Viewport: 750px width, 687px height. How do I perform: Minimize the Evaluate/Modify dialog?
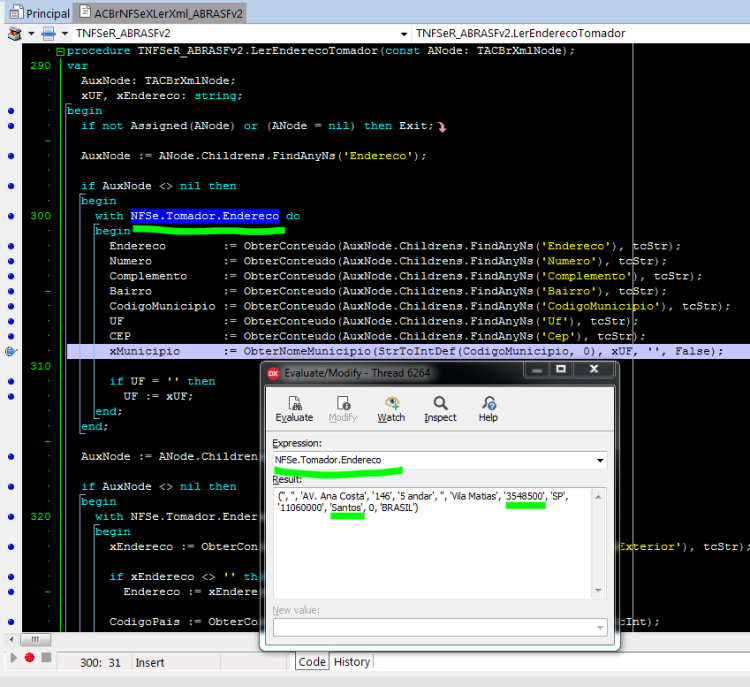tap(537, 370)
